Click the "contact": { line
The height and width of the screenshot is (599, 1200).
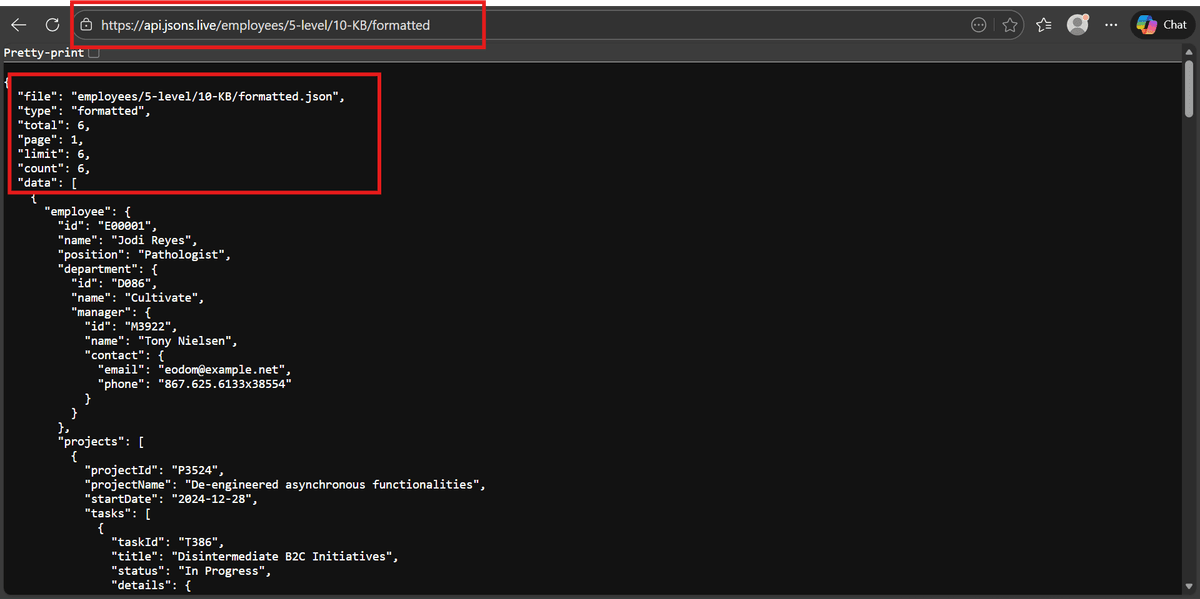(x=124, y=356)
